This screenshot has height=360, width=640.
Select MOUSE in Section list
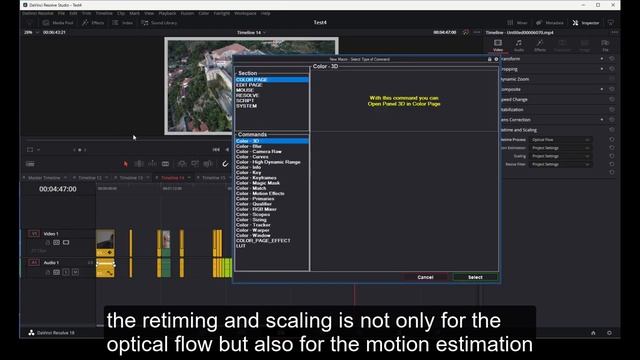271,90
